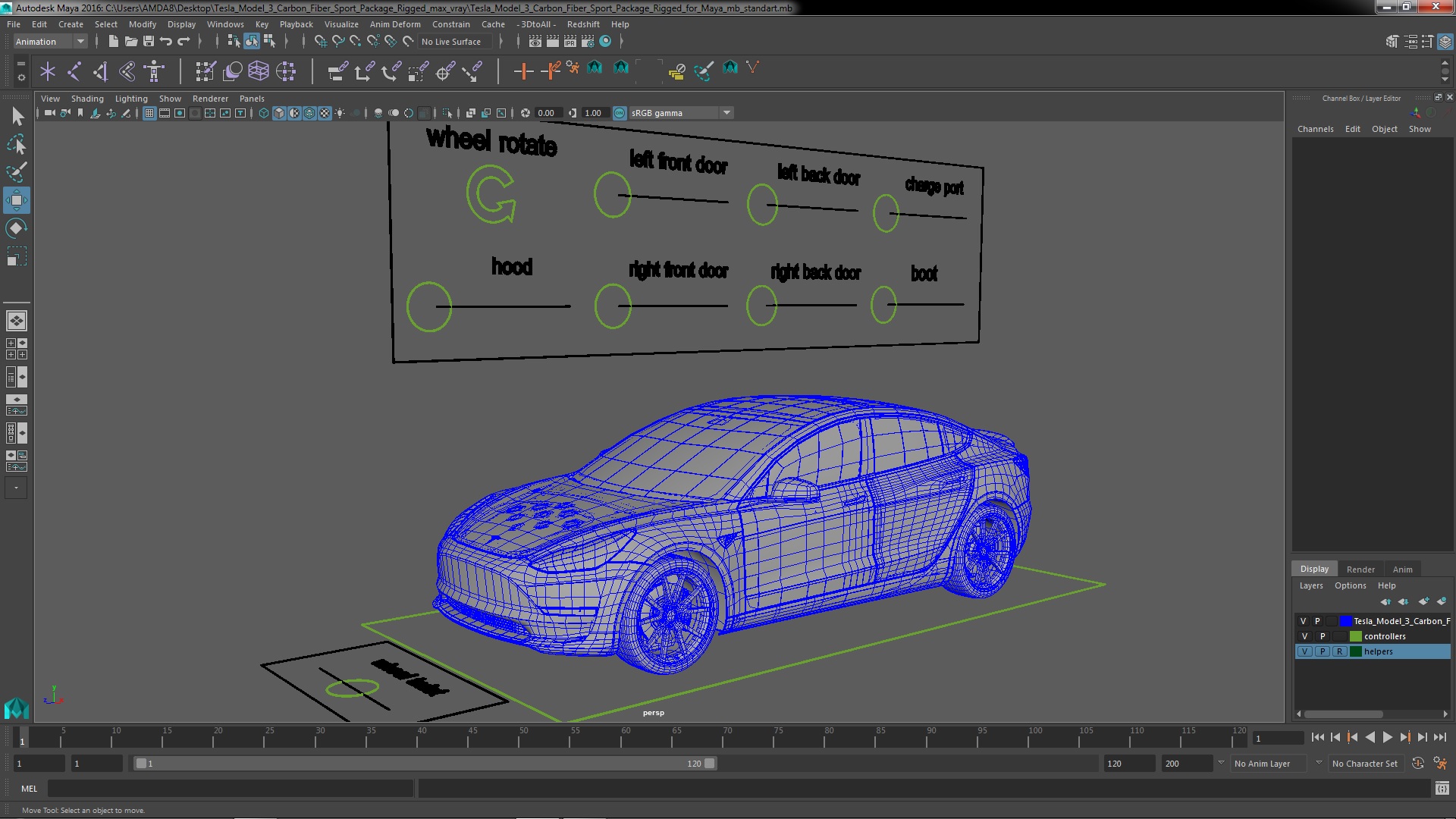Click the Parent constraint shelf icon
Screen dimensions: 1456x819
pyautogui.click(x=337, y=71)
